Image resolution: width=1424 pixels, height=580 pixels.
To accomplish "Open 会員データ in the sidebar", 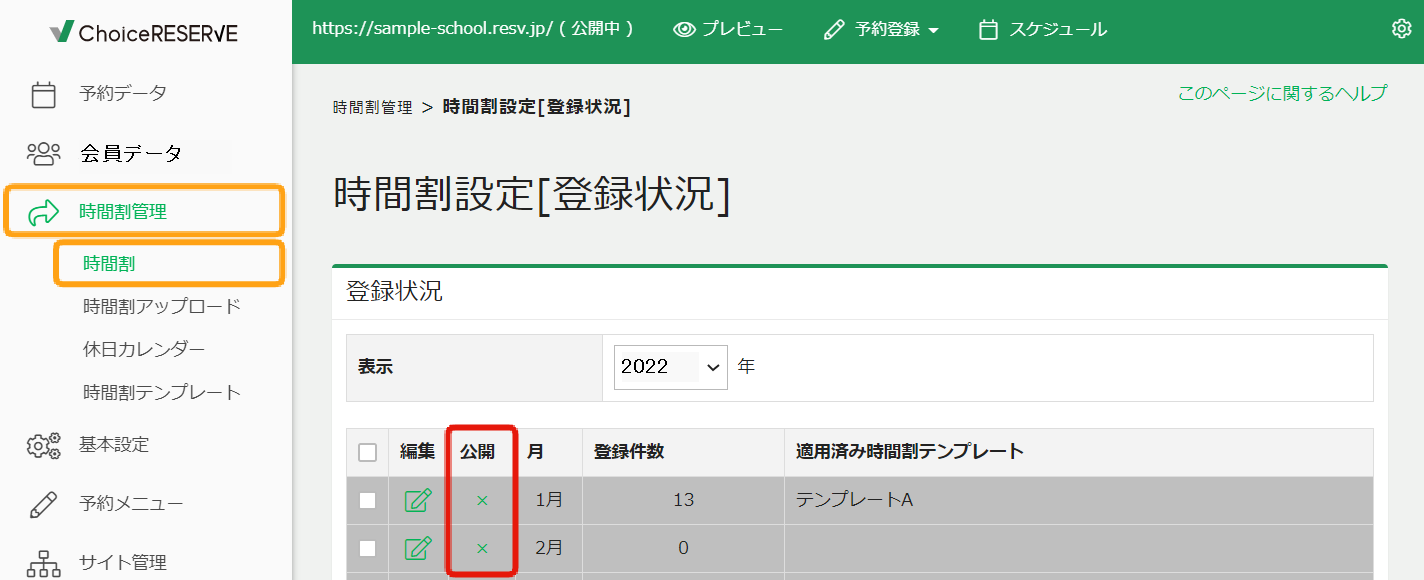I will [131, 153].
